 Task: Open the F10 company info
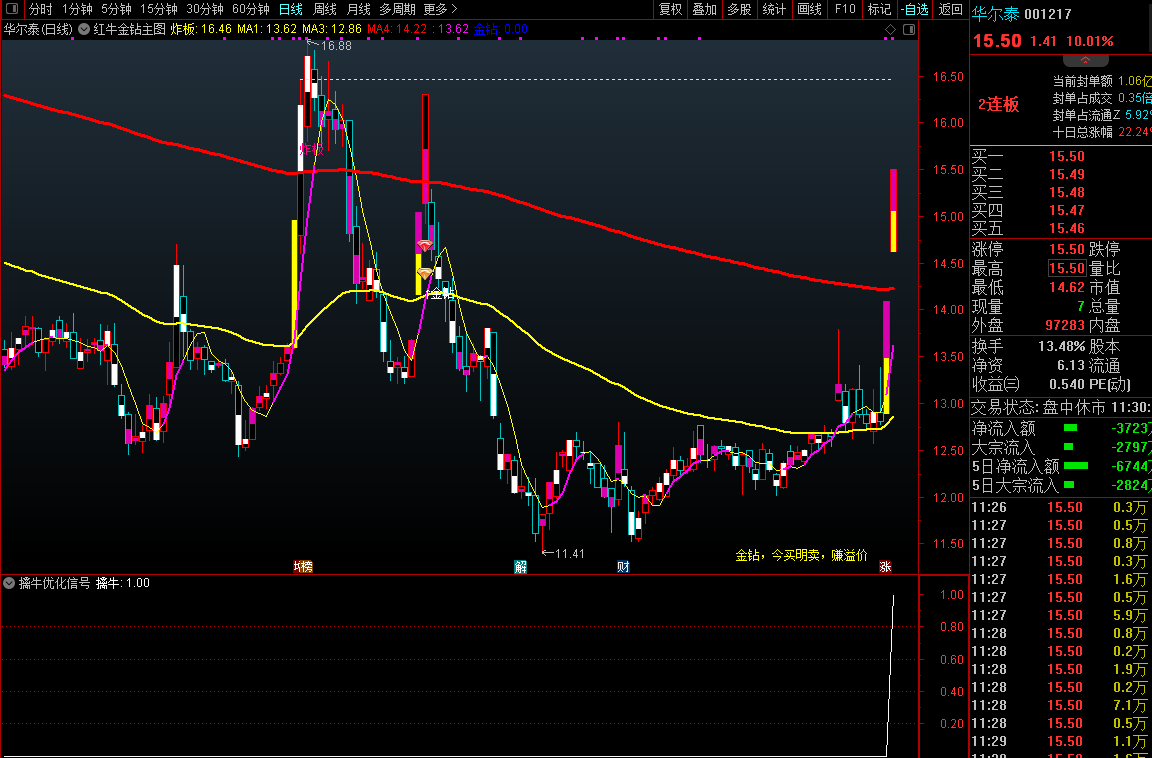click(845, 9)
